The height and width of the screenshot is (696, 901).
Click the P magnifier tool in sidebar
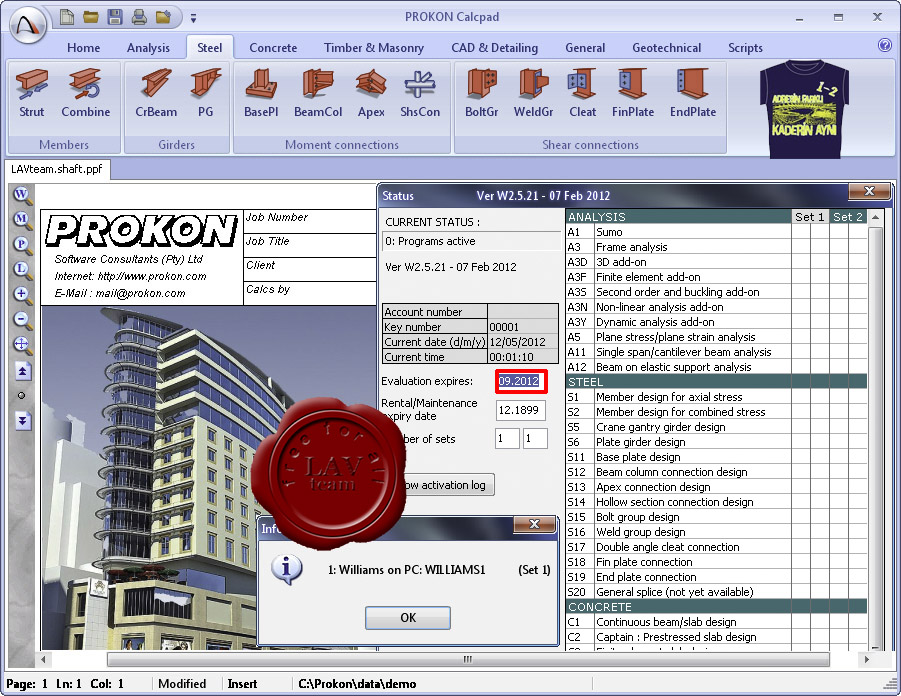[x=22, y=245]
